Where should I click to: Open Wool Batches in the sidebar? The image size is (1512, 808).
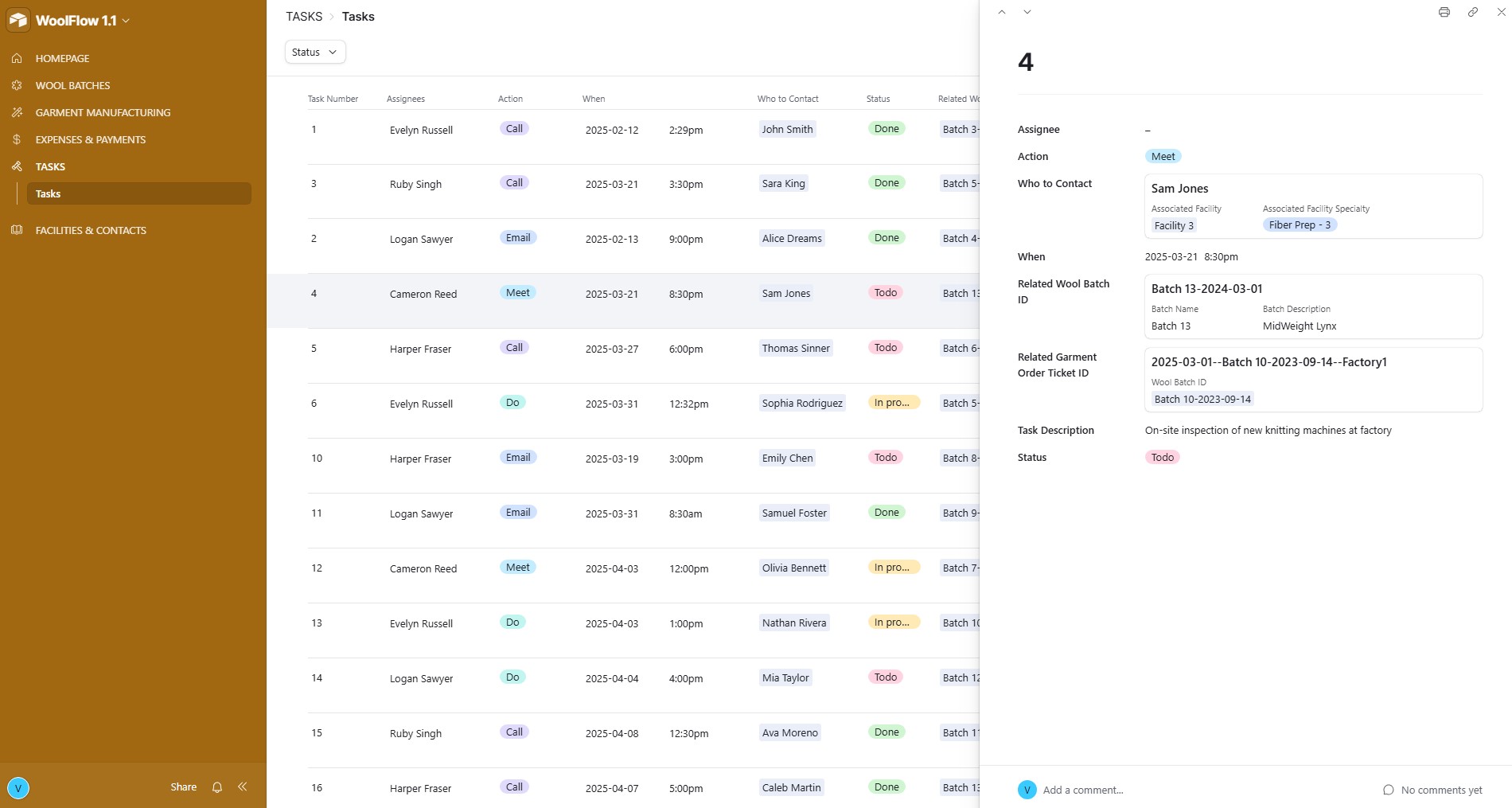pyautogui.click(x=72, y=86)
